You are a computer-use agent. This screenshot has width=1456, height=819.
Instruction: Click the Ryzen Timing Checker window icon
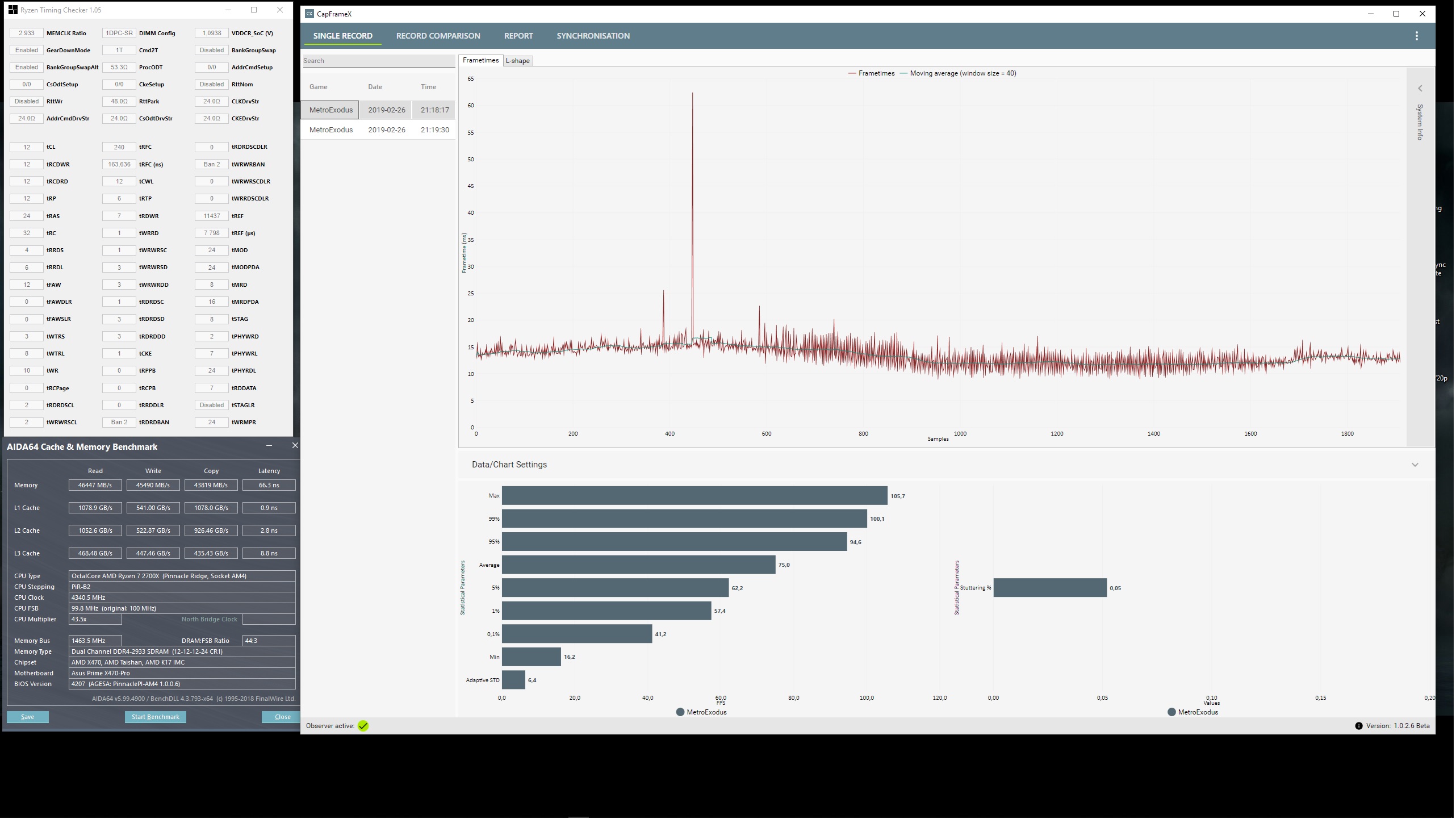coord(12,10)
